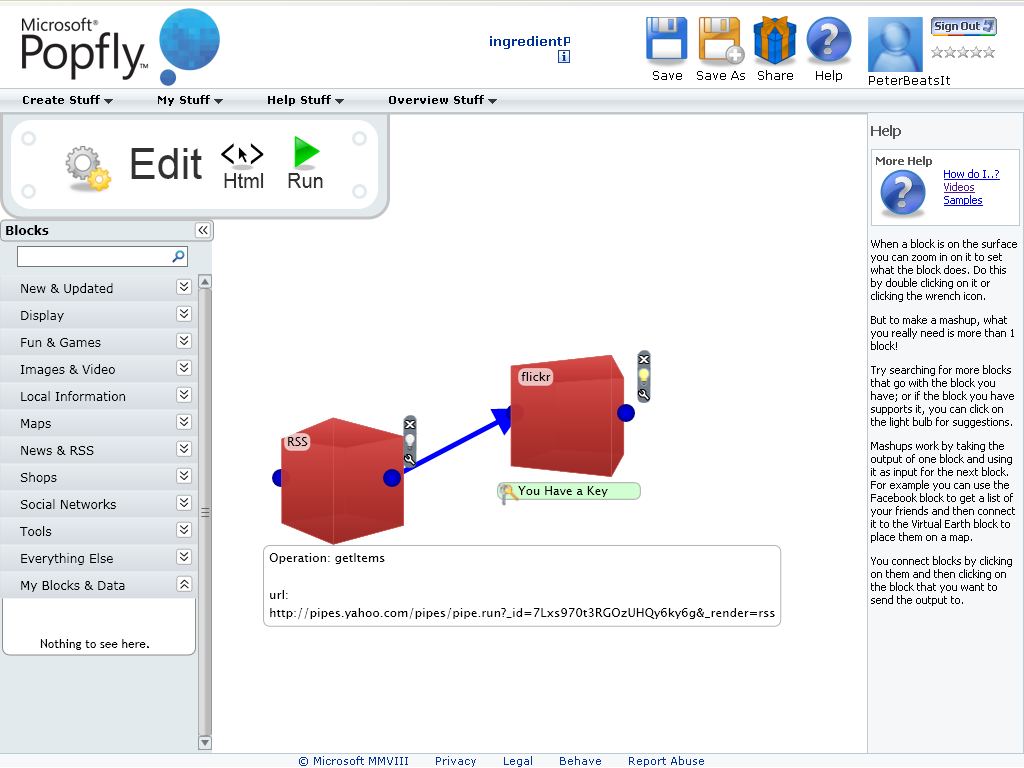Open the Share gift box icon
Screen dimensions: 1024x768
click(775, 40)
